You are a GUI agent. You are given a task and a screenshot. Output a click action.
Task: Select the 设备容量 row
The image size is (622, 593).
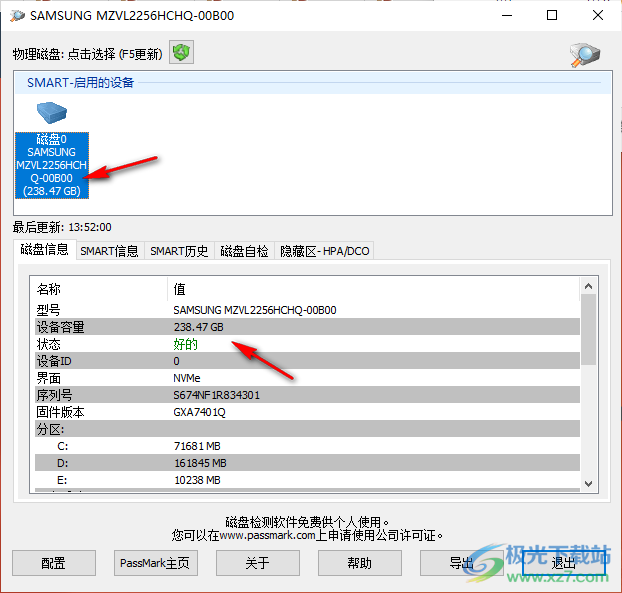(x=307, y=327)
